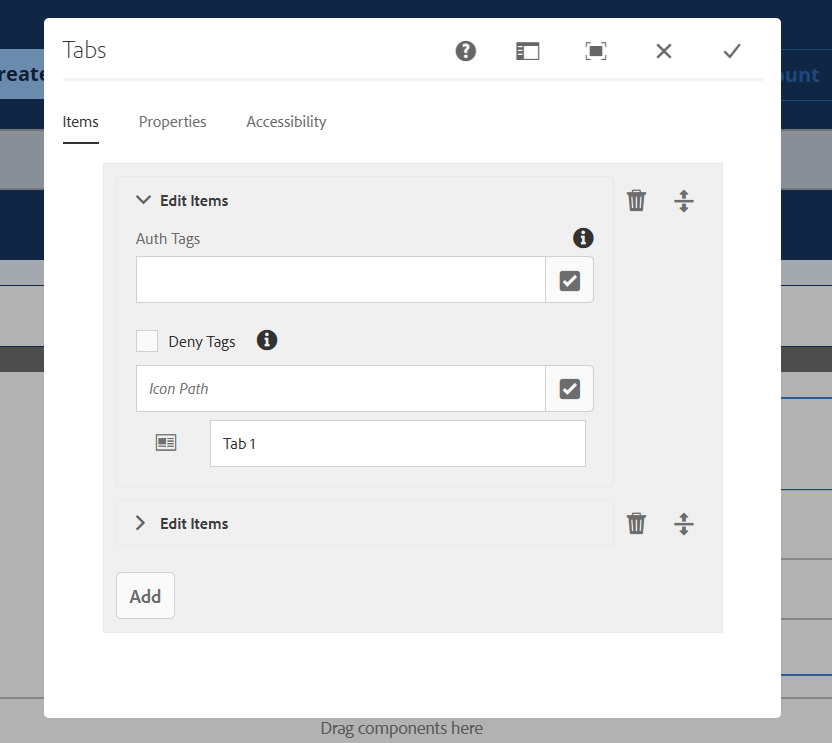
Task: Open the Accessibility tab
Action: (x=285, y=121)
